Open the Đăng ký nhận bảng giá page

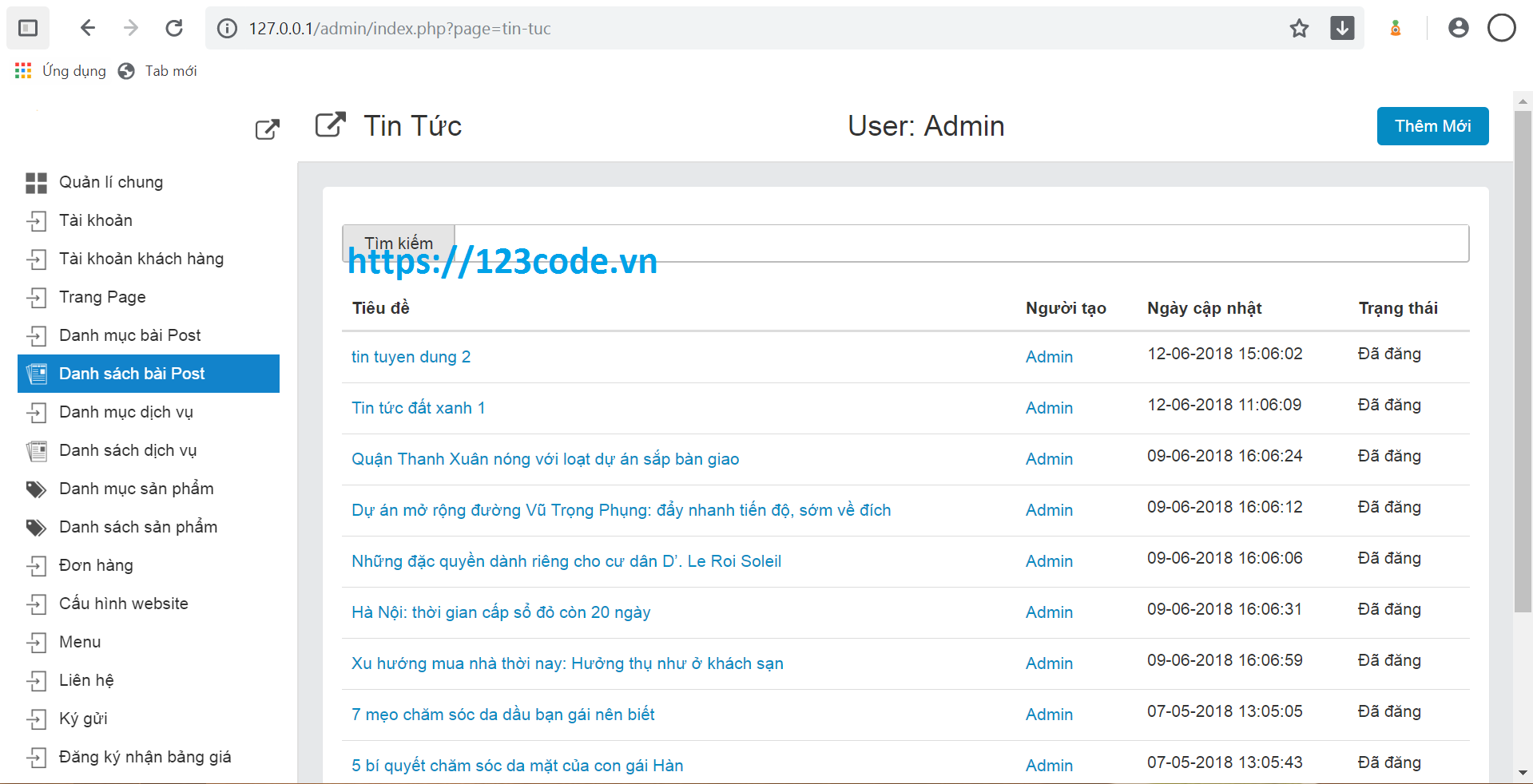[145, 757]
